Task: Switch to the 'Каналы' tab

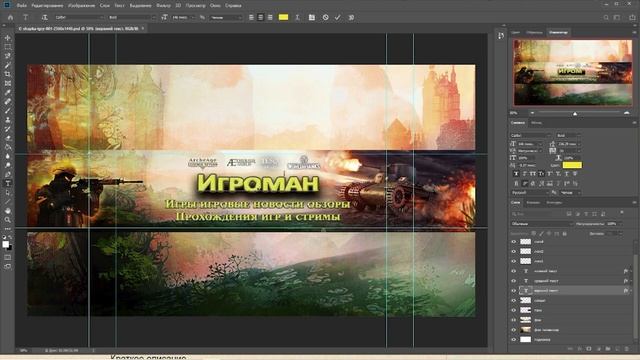Action: pos(533,202)
